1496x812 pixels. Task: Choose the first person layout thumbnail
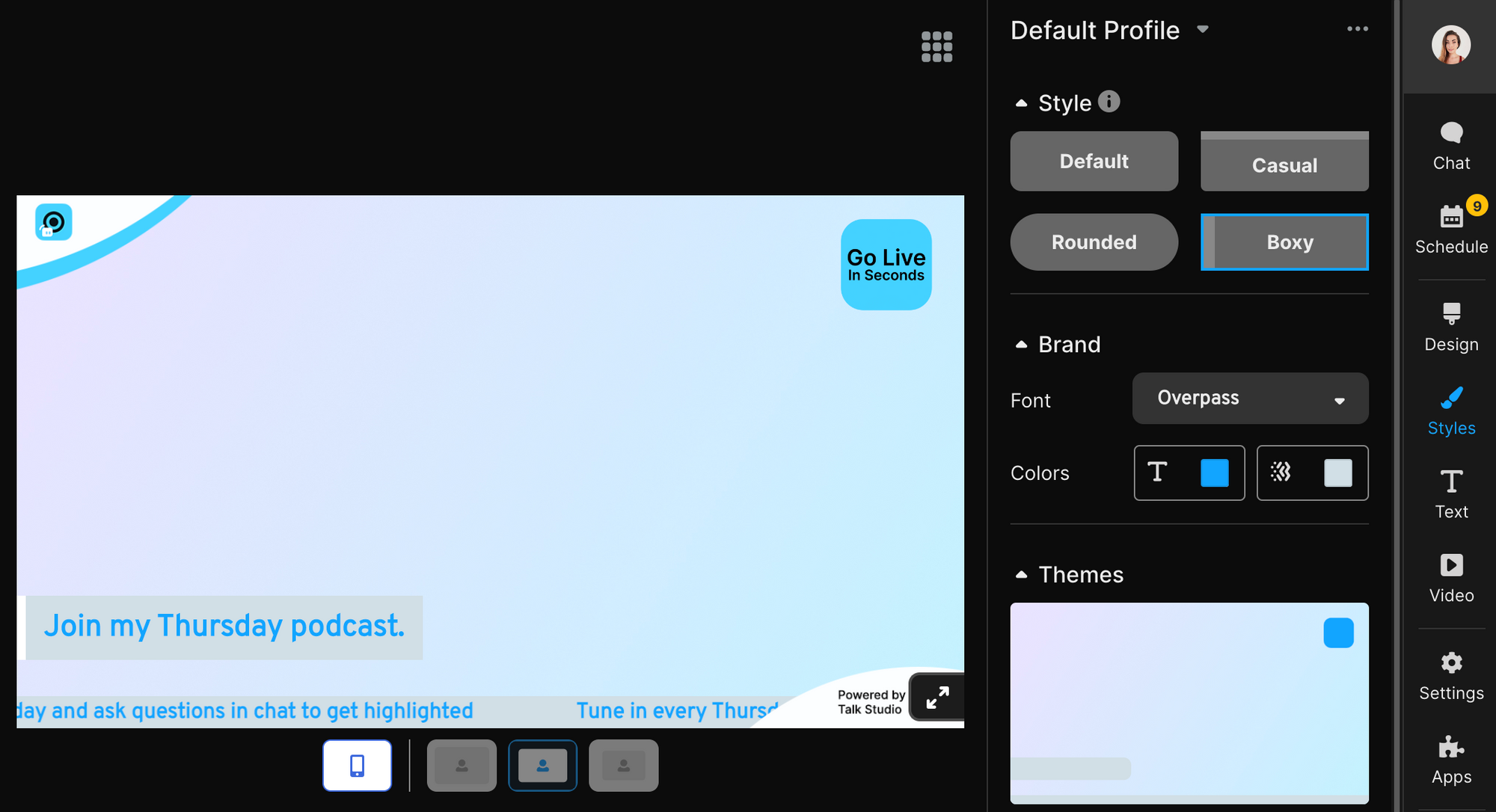coord(462,766)
